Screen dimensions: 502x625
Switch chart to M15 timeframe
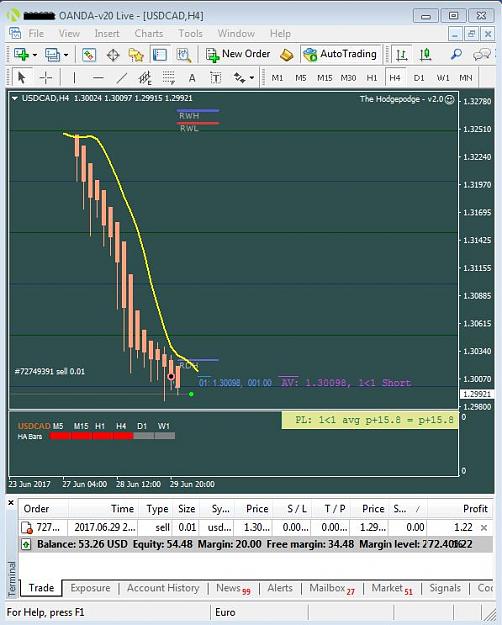(325, 78)
